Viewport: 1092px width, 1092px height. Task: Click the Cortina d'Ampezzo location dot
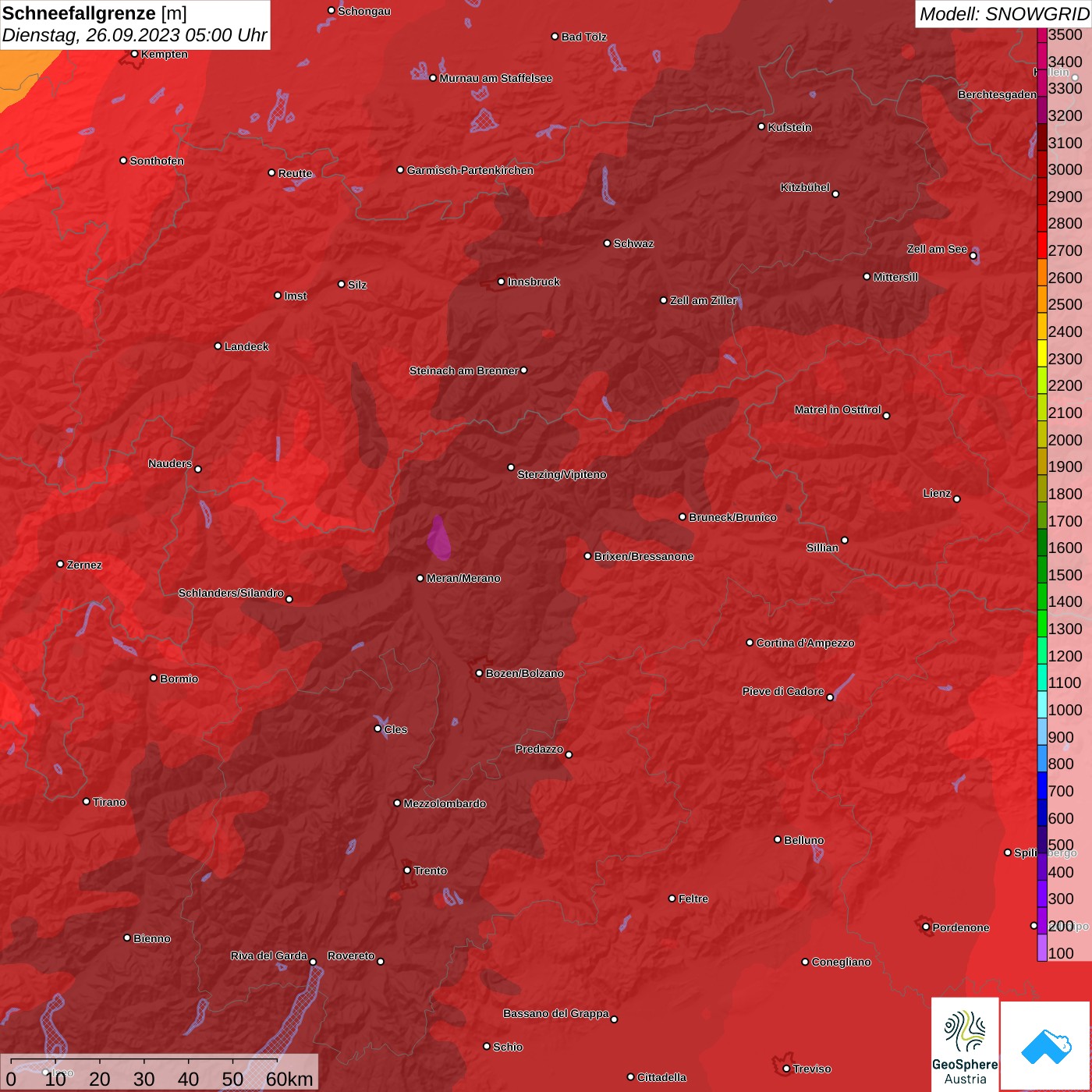(750, 643)
